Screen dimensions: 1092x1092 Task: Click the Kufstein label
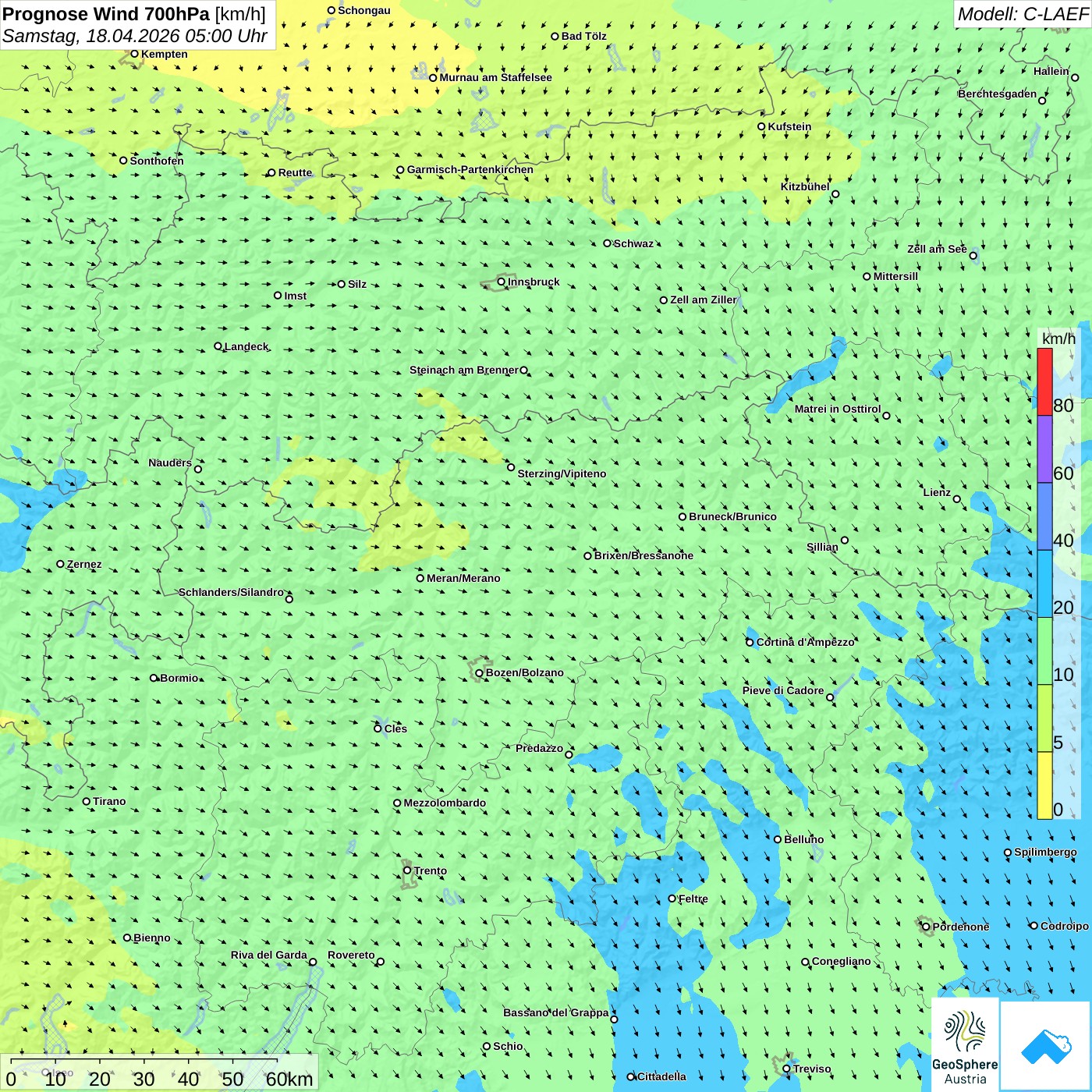tap(789, 126)
